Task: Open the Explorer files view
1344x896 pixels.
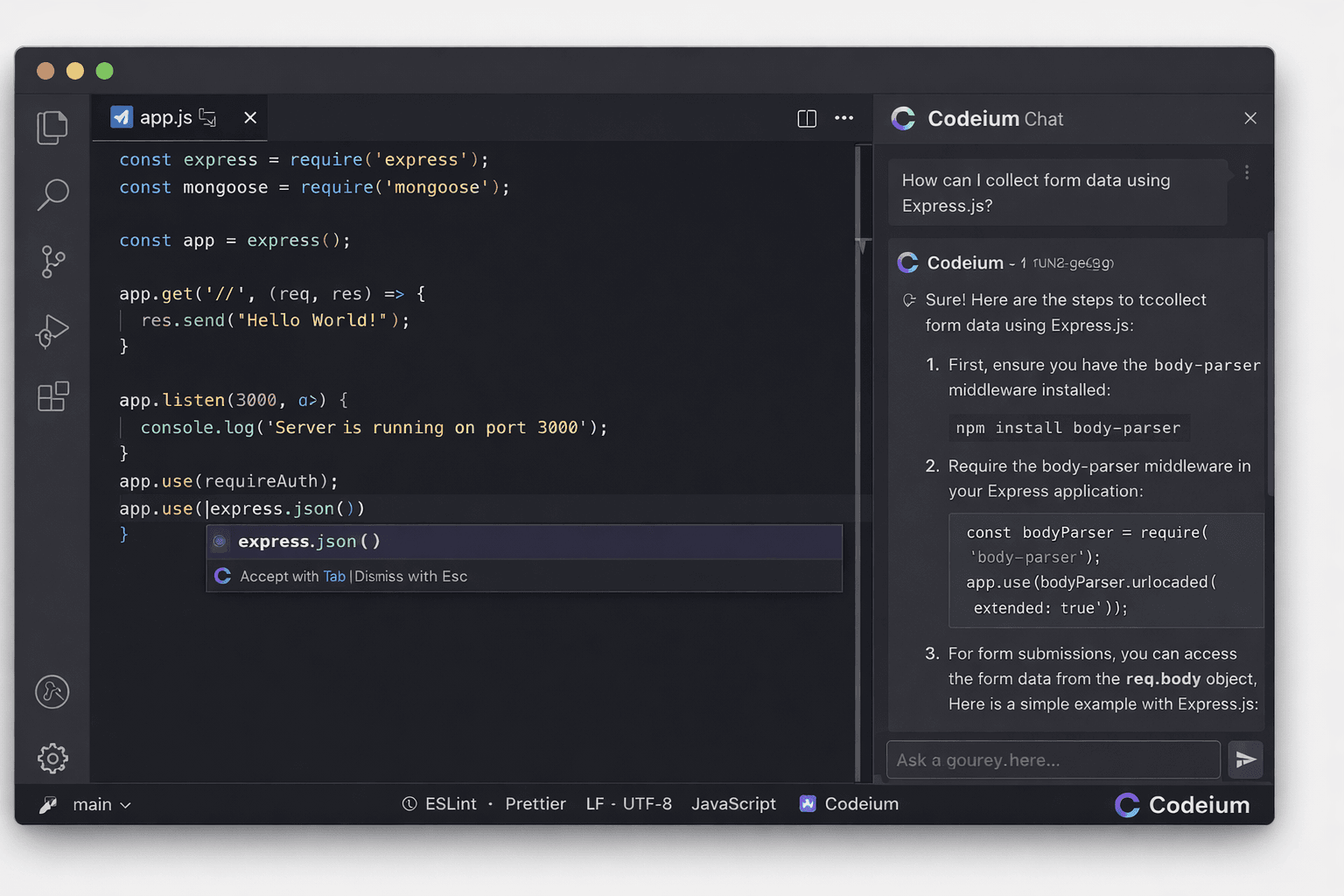Action: click(x=52, y=127)
